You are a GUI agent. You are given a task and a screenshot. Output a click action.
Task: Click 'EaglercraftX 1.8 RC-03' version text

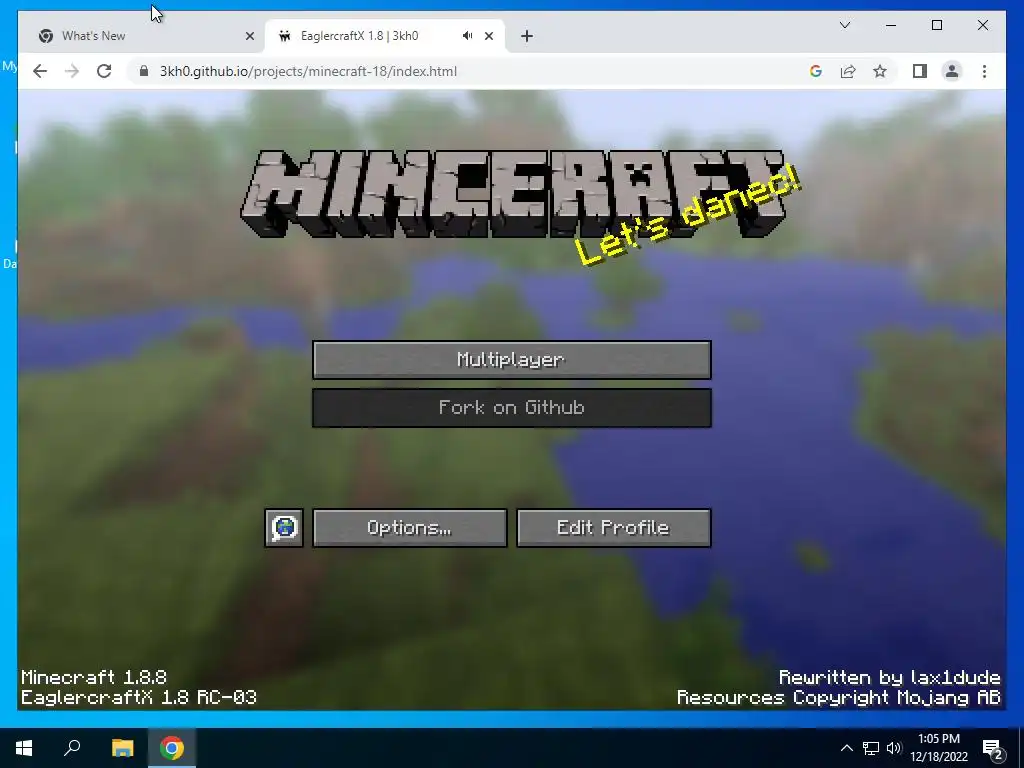[138, 697]
